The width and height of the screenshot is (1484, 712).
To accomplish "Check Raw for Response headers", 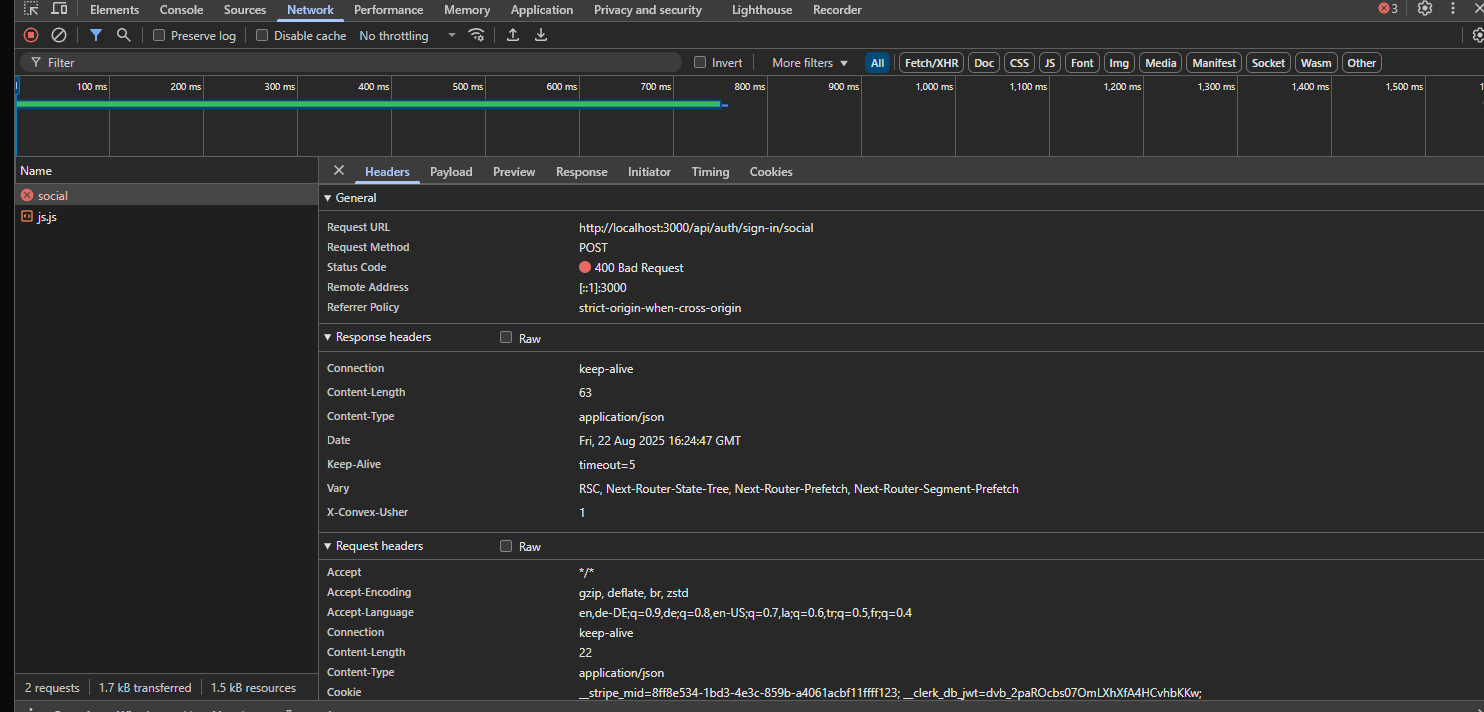I will tap(506, 338).
